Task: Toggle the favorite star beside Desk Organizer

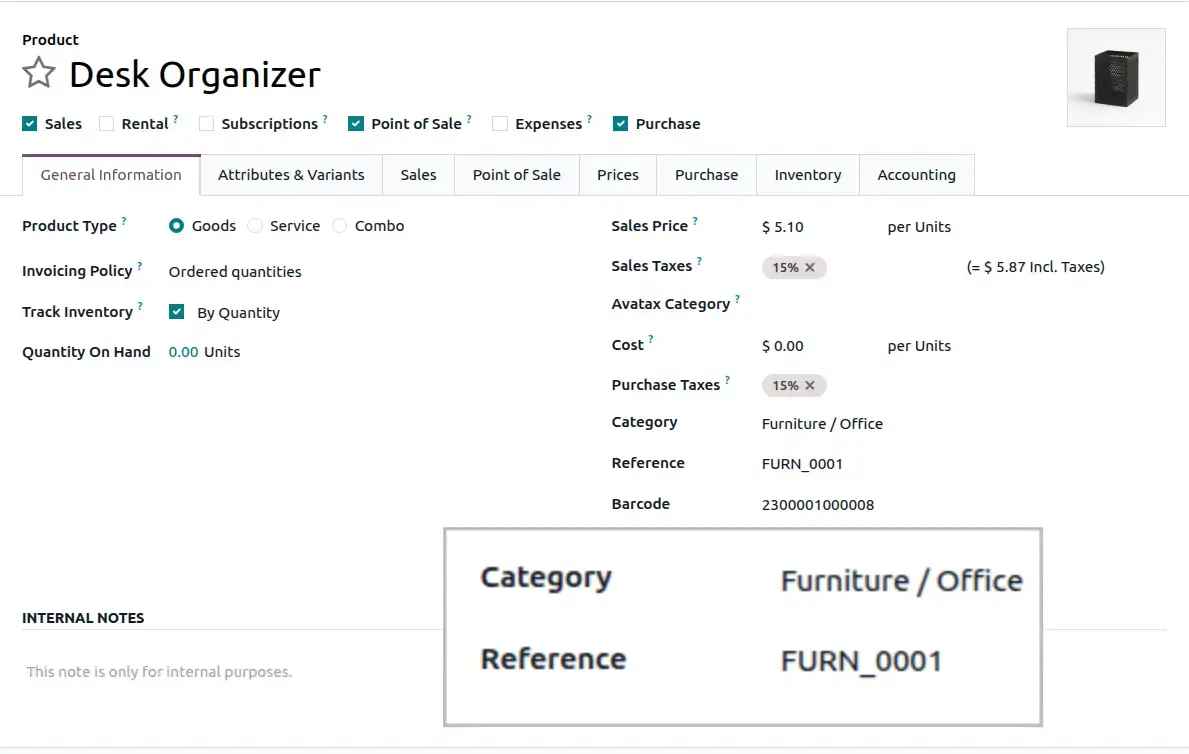Action: click(x=38, y=73)
